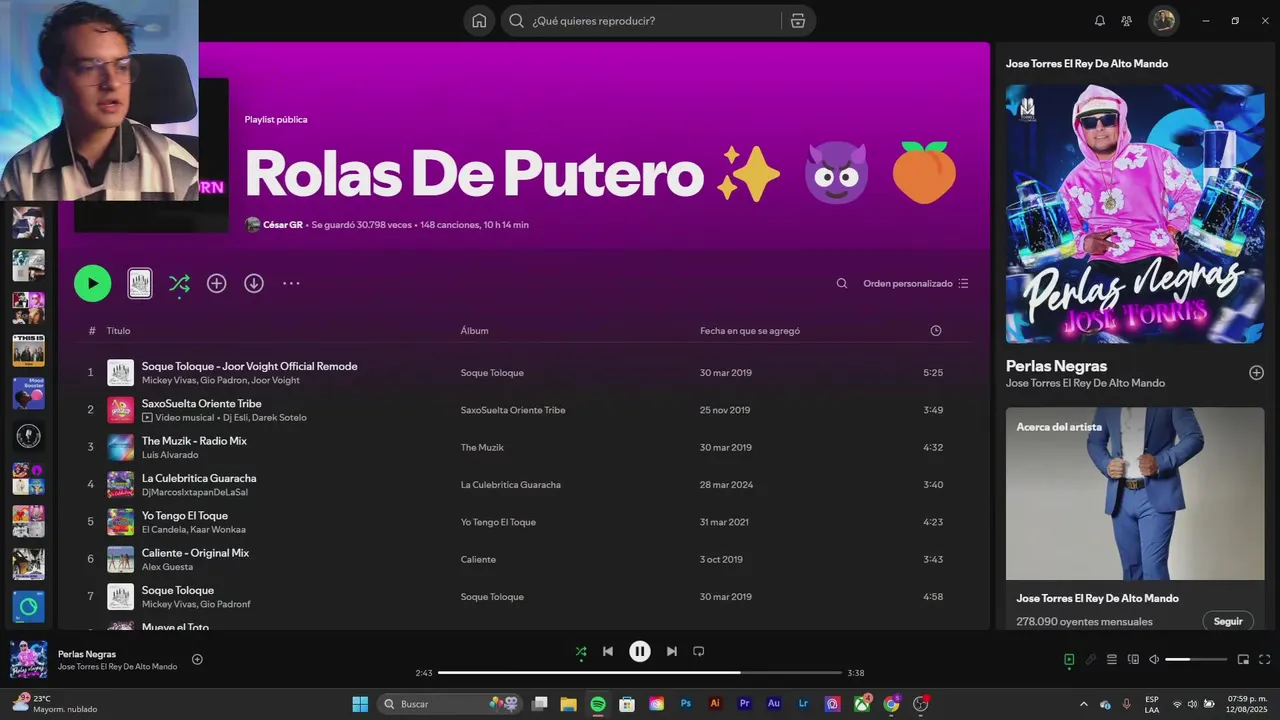1280x720 pixels.
Task: Open the 'Orden personalizado' sort dropdown
Action: (x=916, y=283)
